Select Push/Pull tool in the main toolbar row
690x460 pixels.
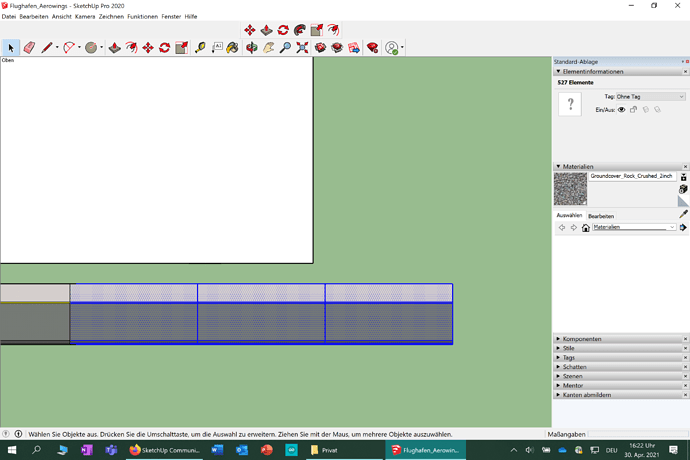pyautogui.click(x=114, y=48)
